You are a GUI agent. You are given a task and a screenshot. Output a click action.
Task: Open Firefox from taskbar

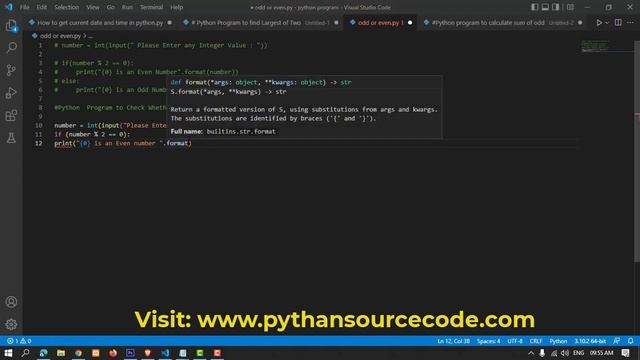(113, 353)
